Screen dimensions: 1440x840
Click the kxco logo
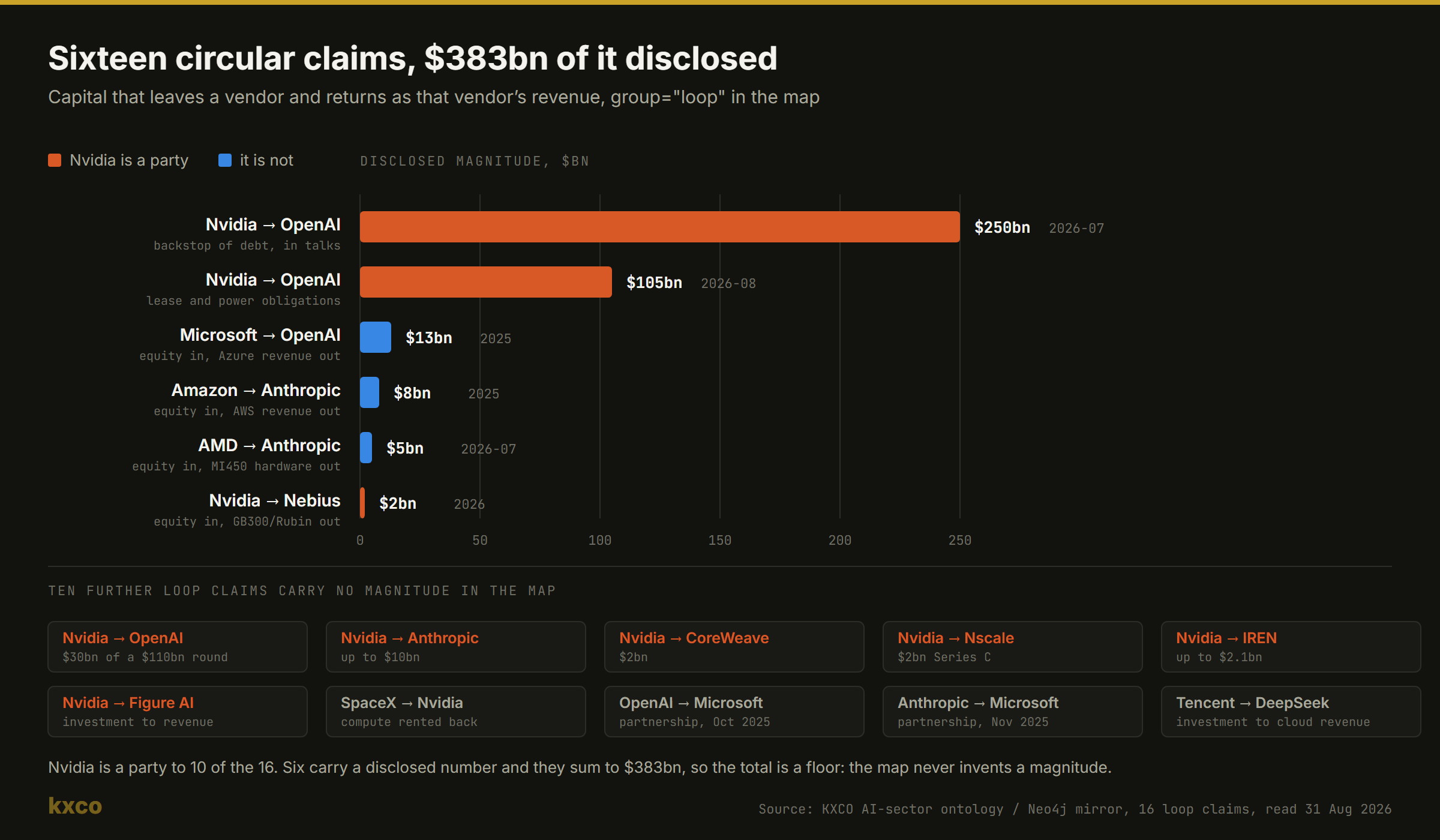pyautogui.click(x=75, y=806)
